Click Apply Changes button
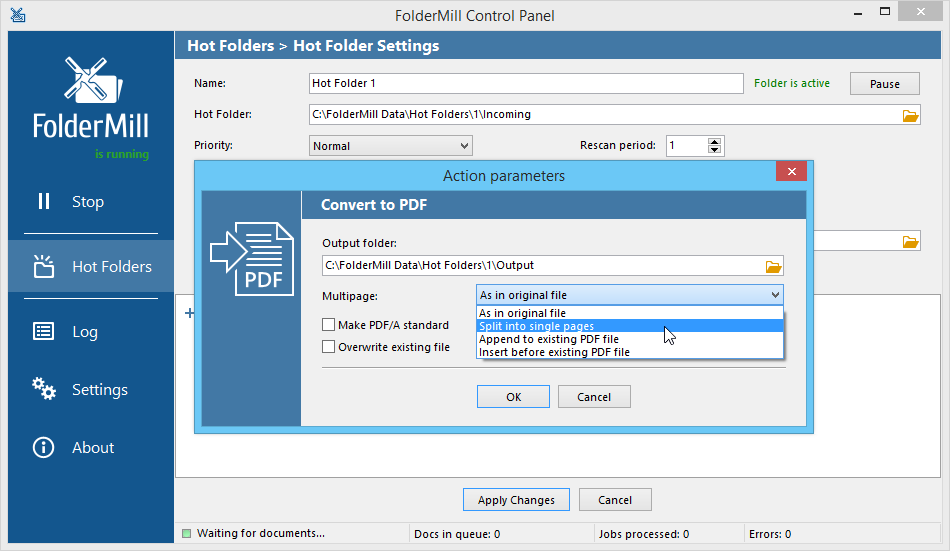Image resolution: width=950 pixels, height=551 pixels. pos(516,500)
